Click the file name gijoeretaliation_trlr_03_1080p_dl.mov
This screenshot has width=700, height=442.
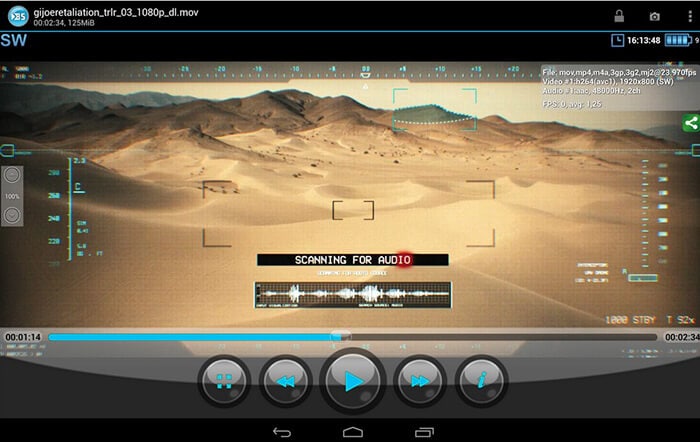pos(116,12)
